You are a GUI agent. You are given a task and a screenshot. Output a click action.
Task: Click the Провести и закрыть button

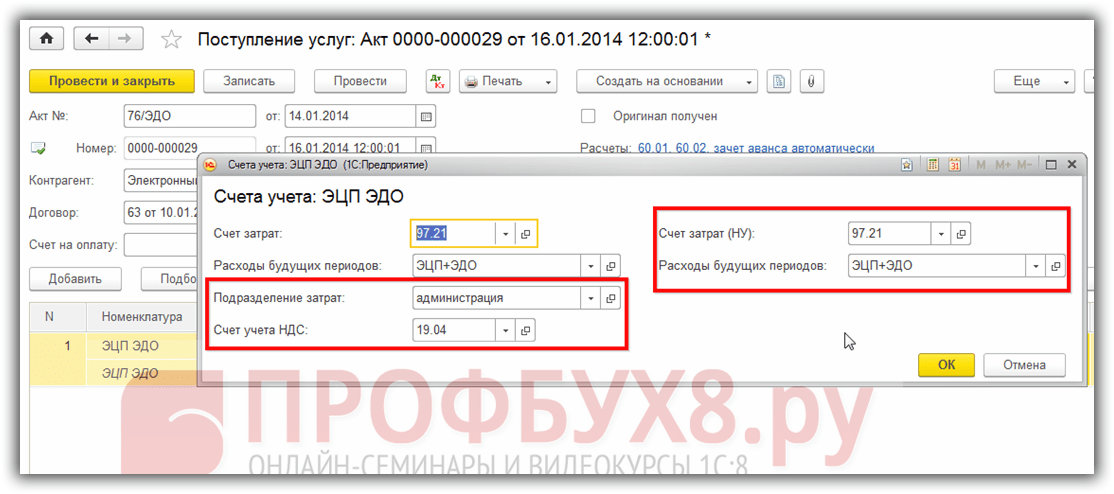pos(111,81)
